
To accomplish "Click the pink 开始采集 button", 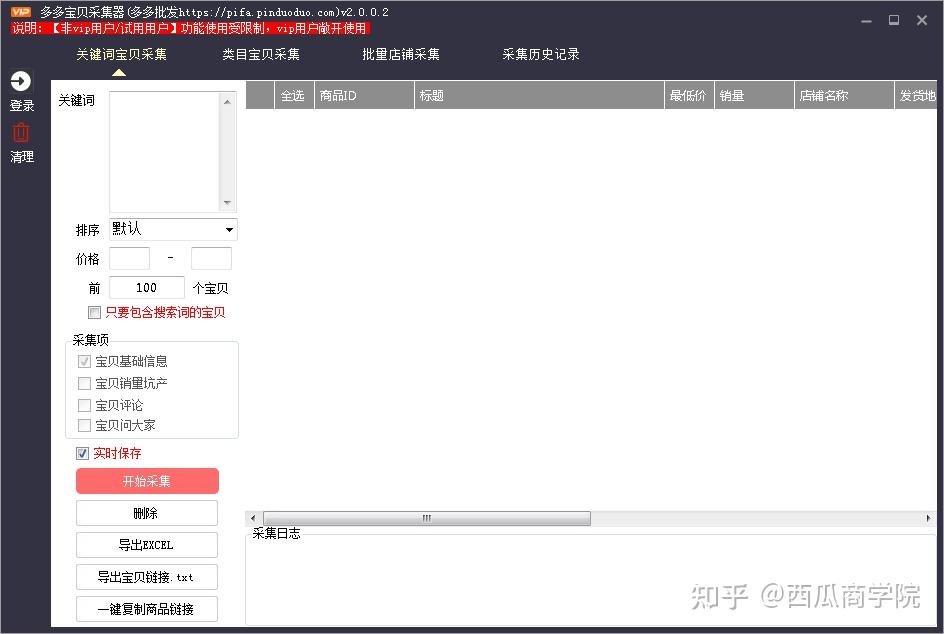I will [146, 481].
